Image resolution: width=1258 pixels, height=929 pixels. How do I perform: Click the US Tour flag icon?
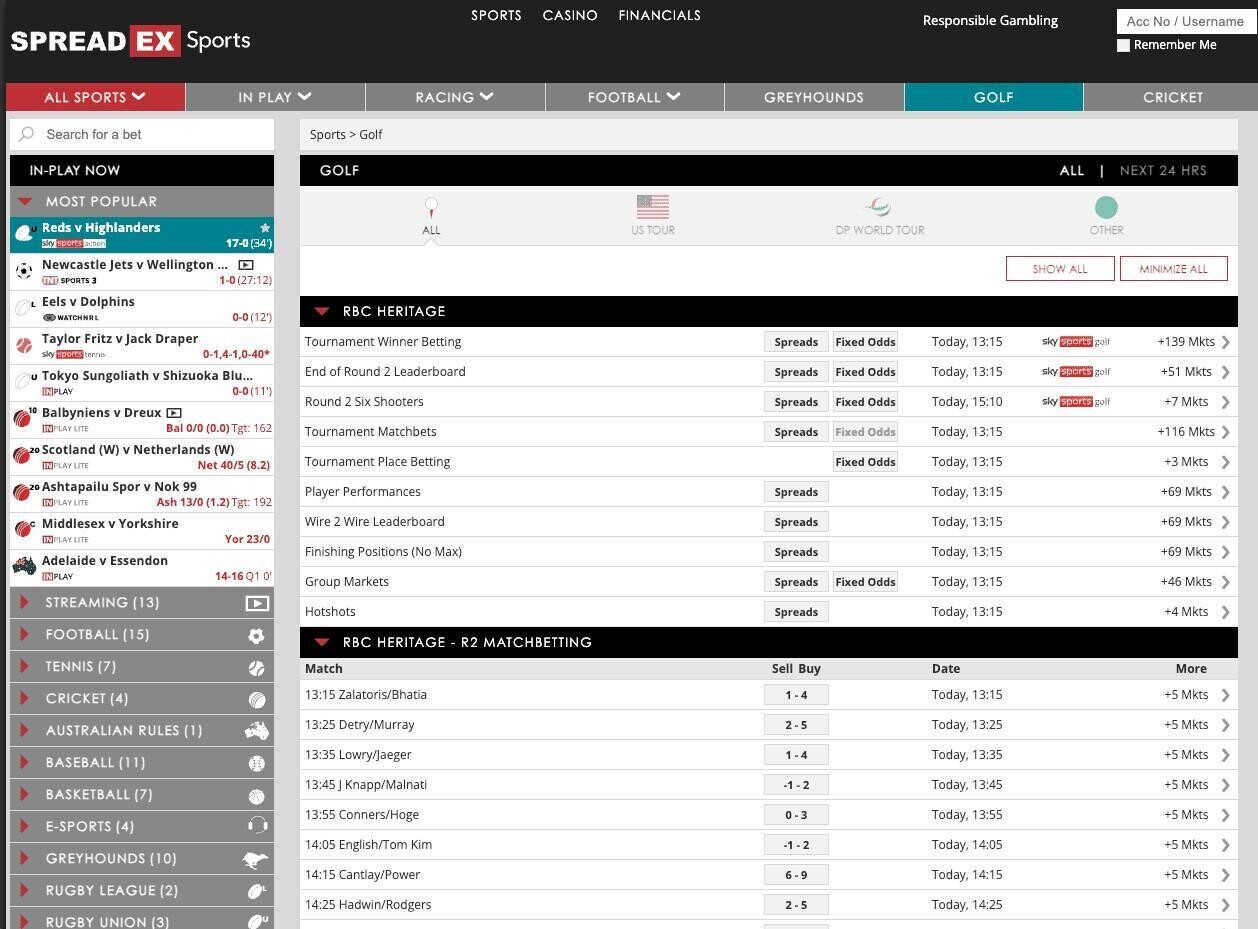[652, 207]
